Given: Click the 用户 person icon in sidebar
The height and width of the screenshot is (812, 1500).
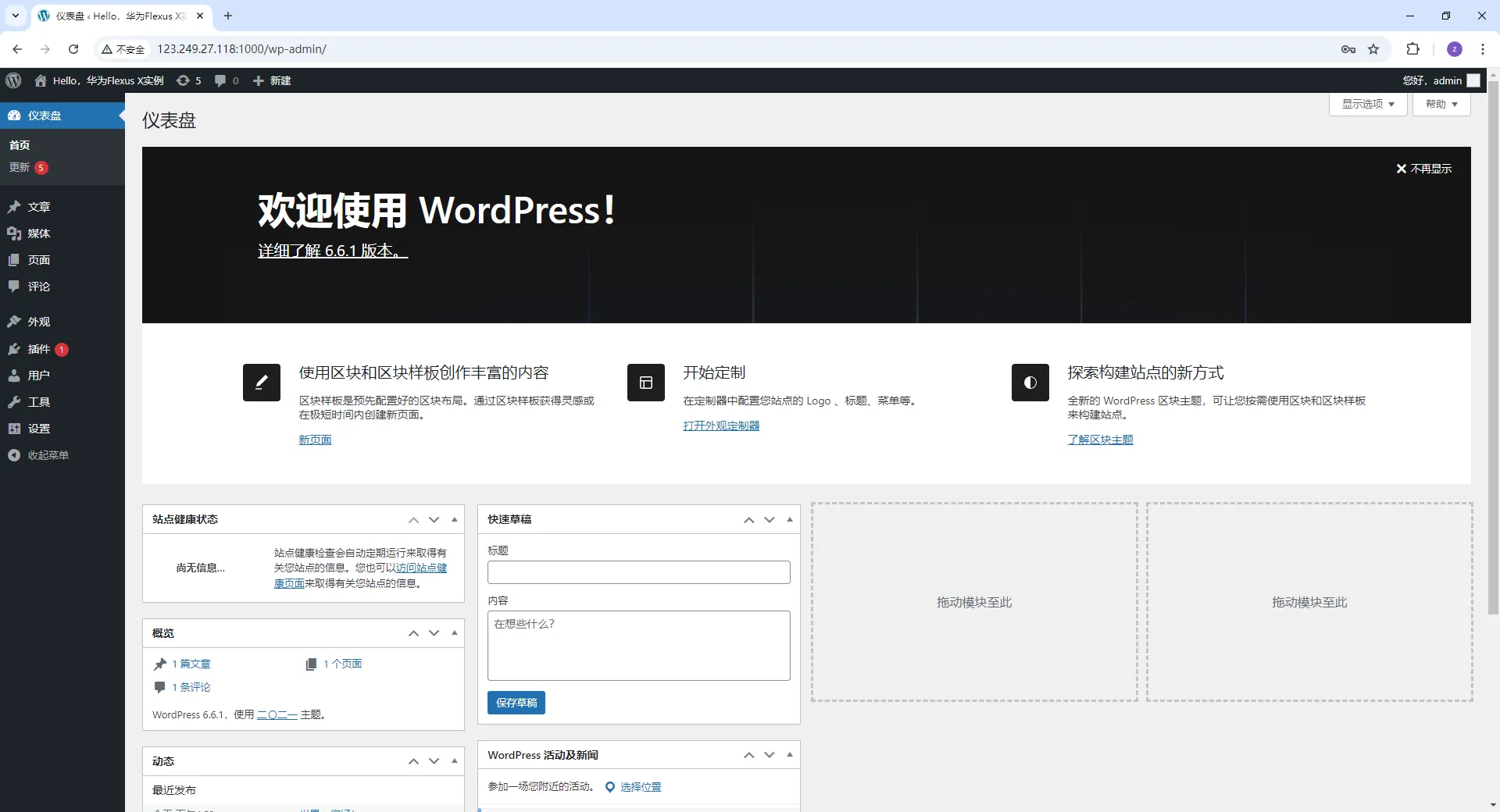Looking at the screenshot, I should (x=14, y=376).
